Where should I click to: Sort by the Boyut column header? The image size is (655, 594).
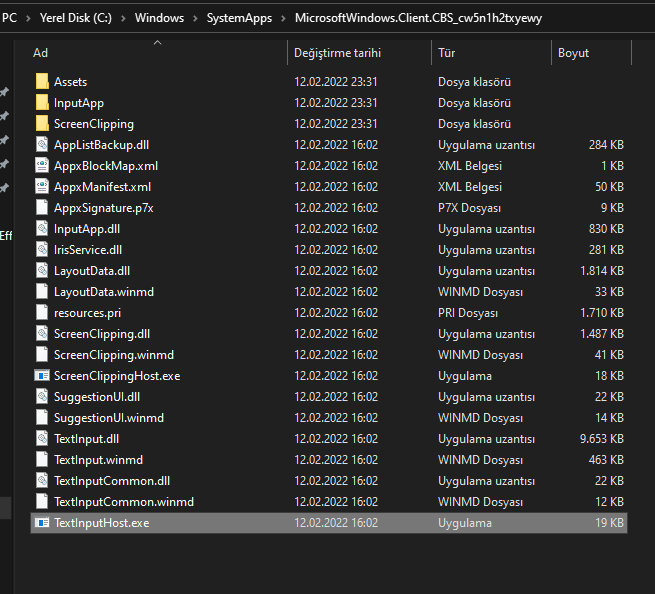click(x=573, y=53)
